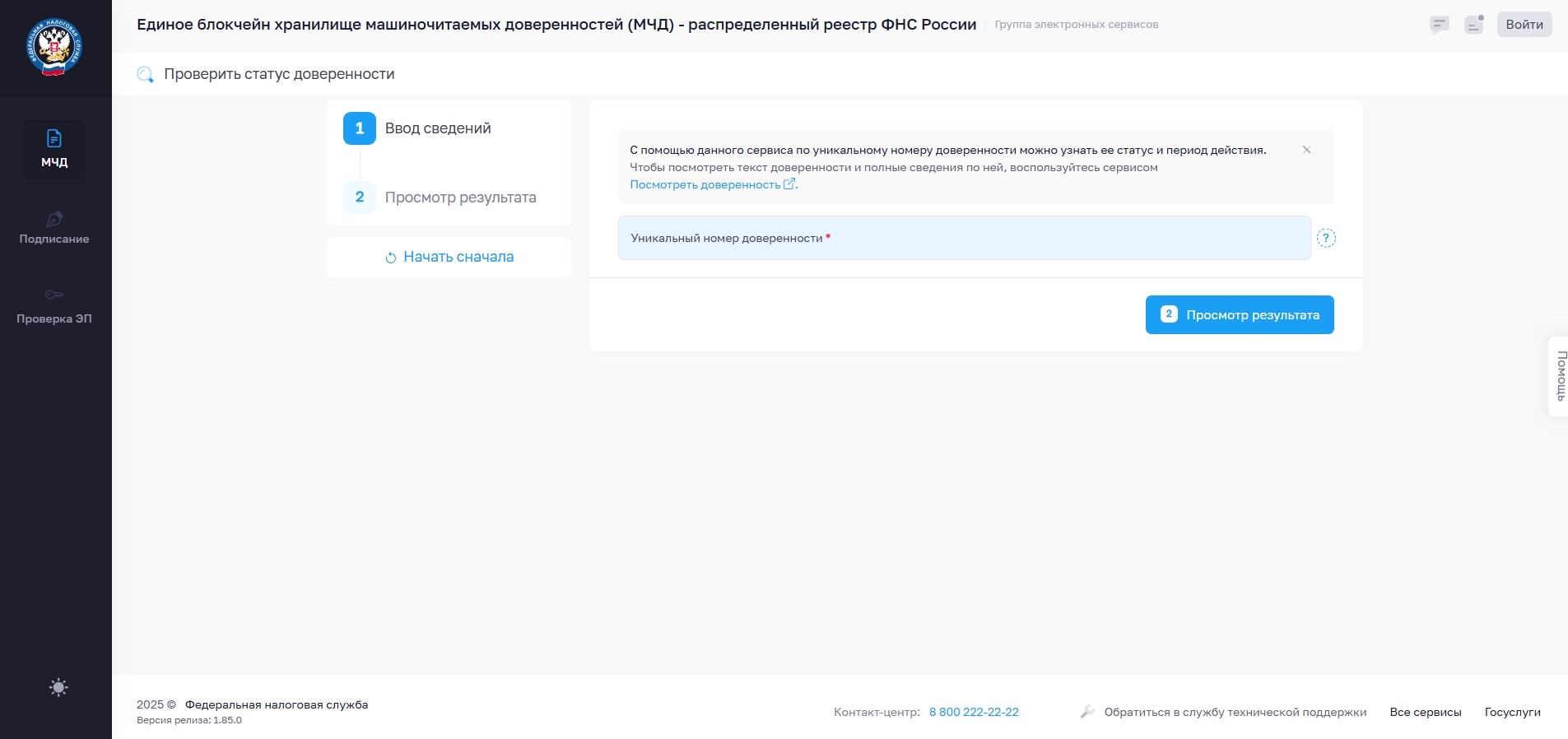Dismiss the info banner with X
Screen dimensions: 1568x739
(1306, 150)
